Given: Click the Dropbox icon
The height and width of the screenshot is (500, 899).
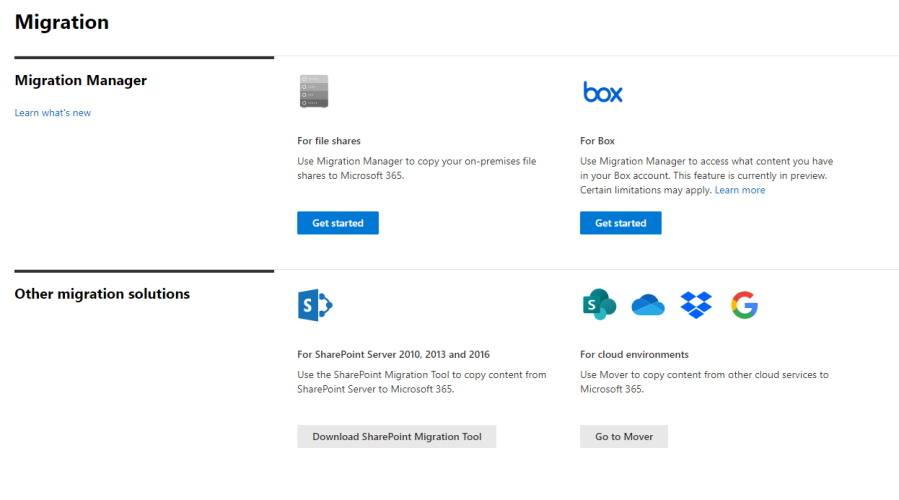Looking at the screenshot, I should 696,305.
